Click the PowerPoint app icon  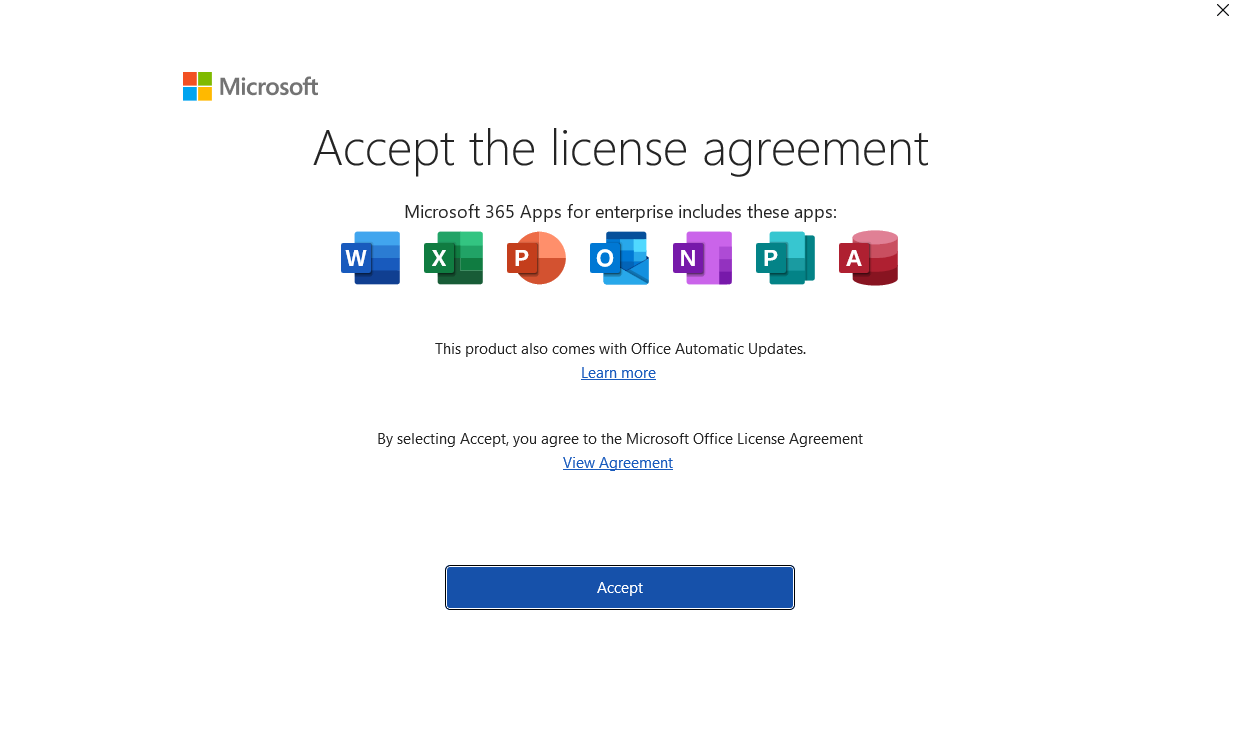tap(536, 258)
